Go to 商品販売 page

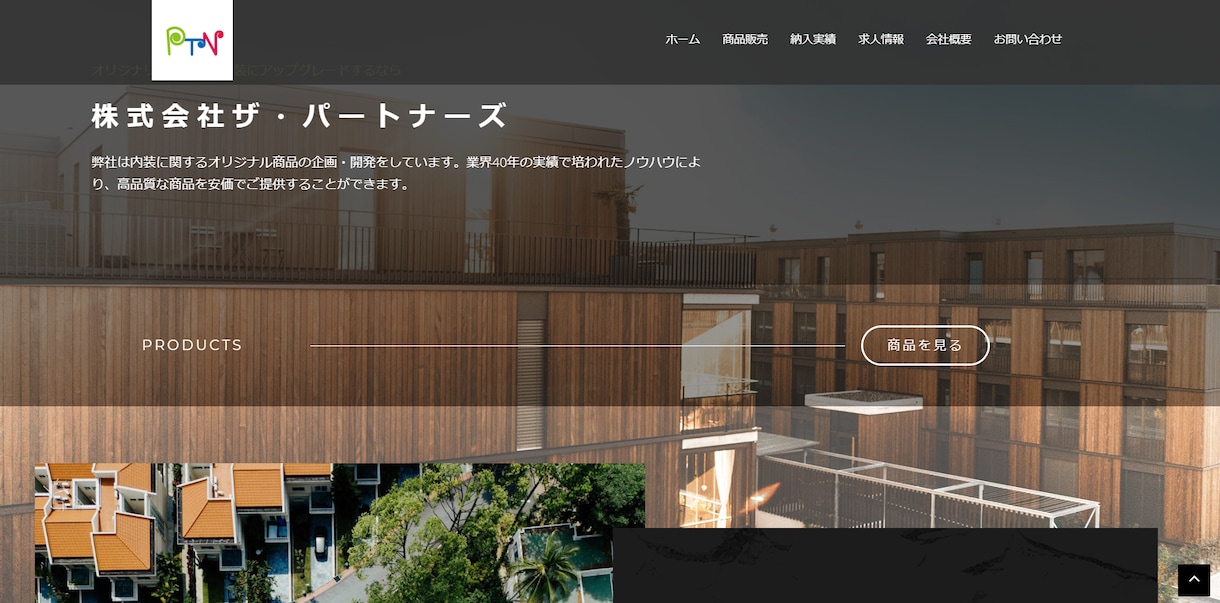click(745, 40)
